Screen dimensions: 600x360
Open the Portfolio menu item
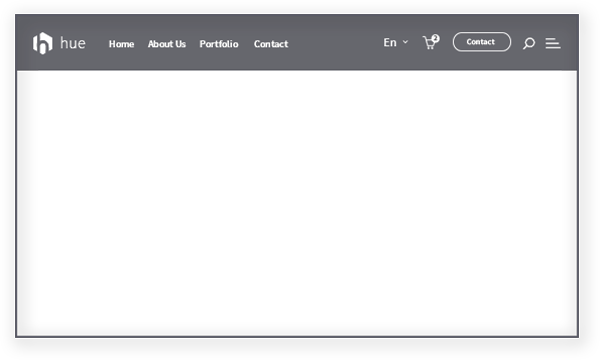pos(219,44)
